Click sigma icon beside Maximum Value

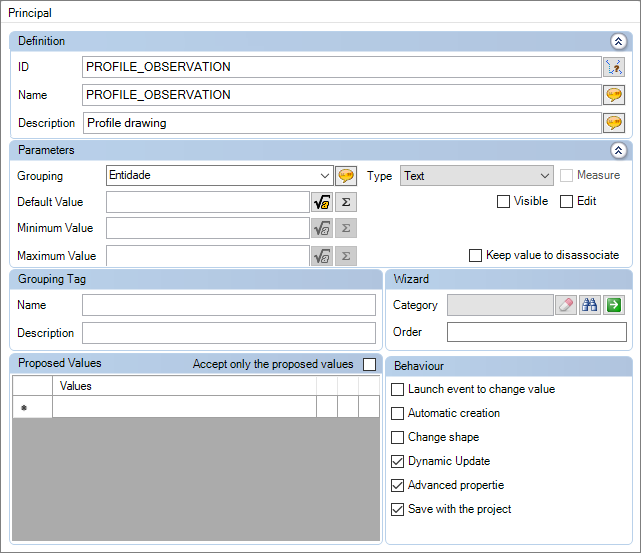[x=346, y=256]
